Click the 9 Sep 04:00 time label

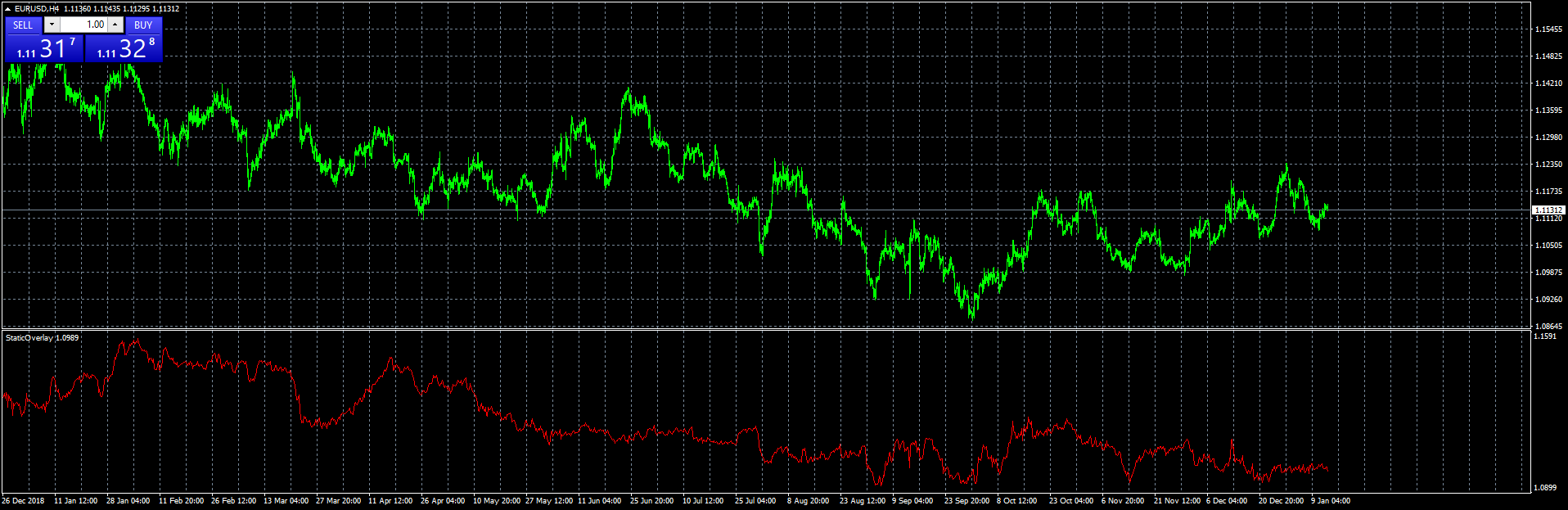tap(912, 501)
